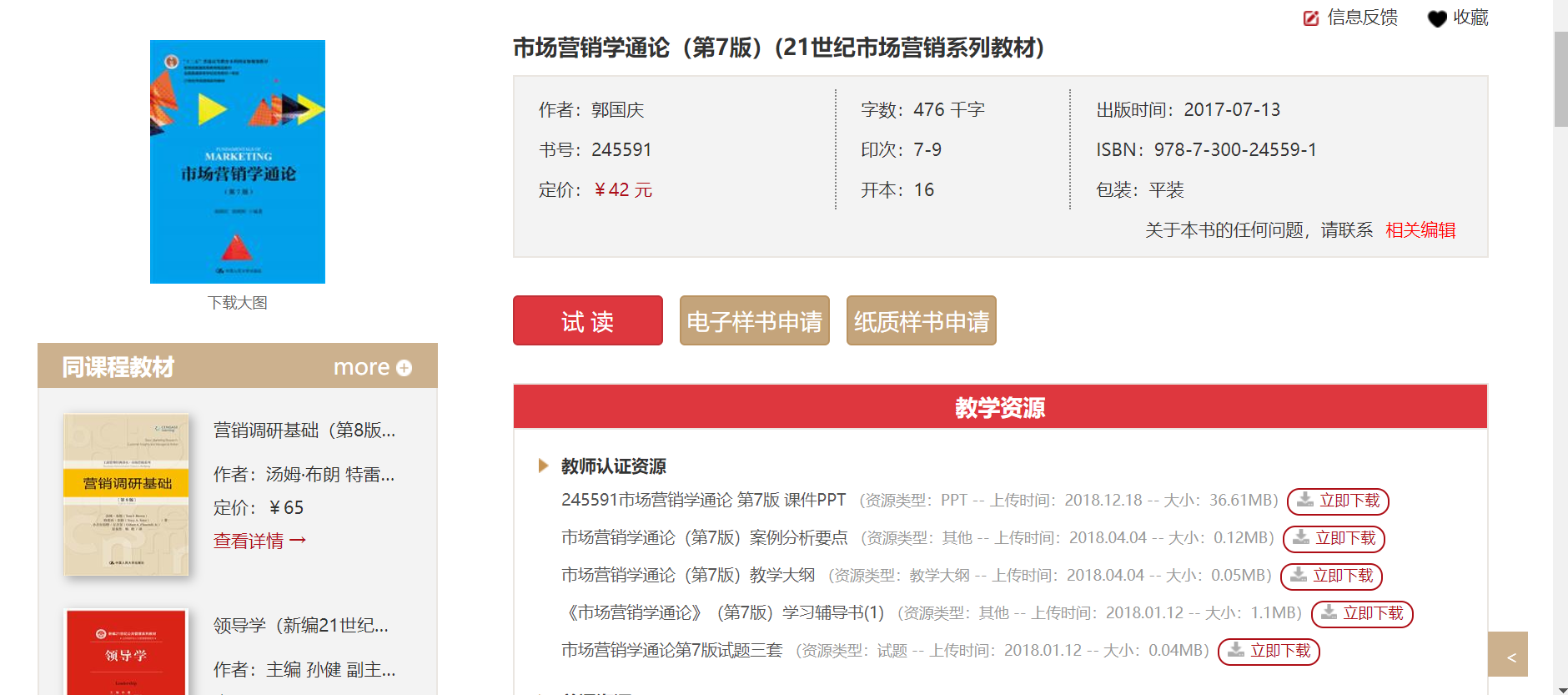Open the 营销调研基础（第8版... title link
Screen dimensions: 1568x695
[304, 430]
